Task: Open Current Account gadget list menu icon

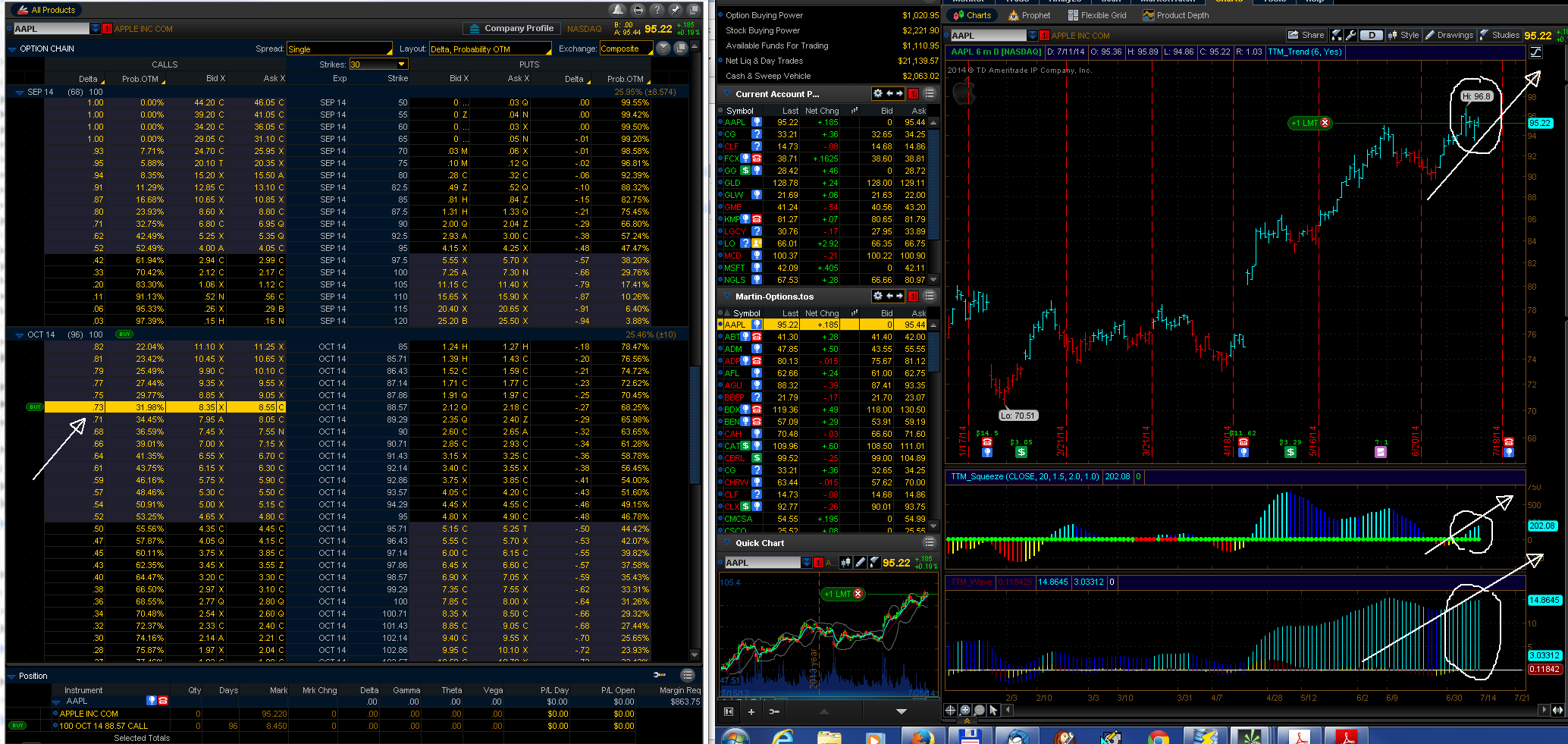Action: click(930, 93)
